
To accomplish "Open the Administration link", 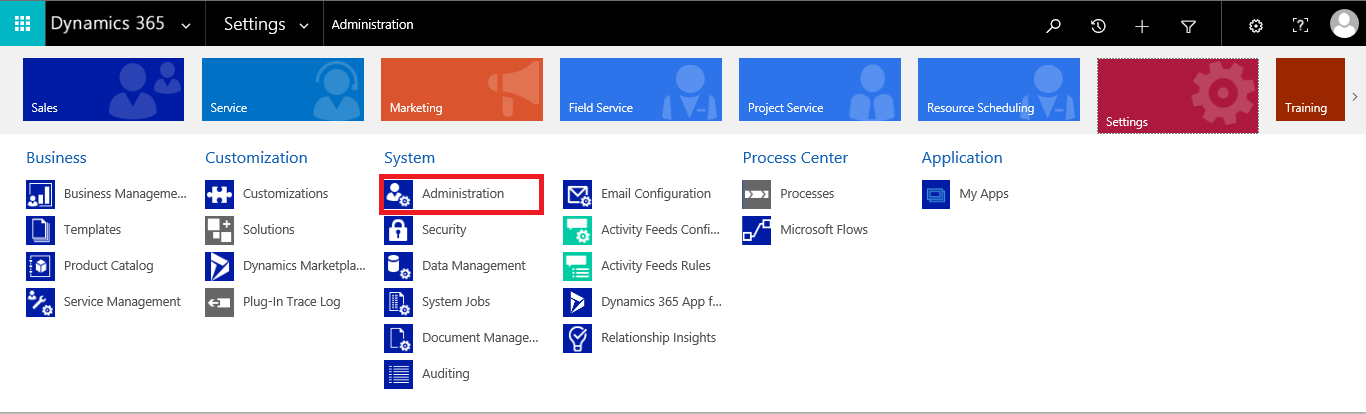I will pos(462,194).
